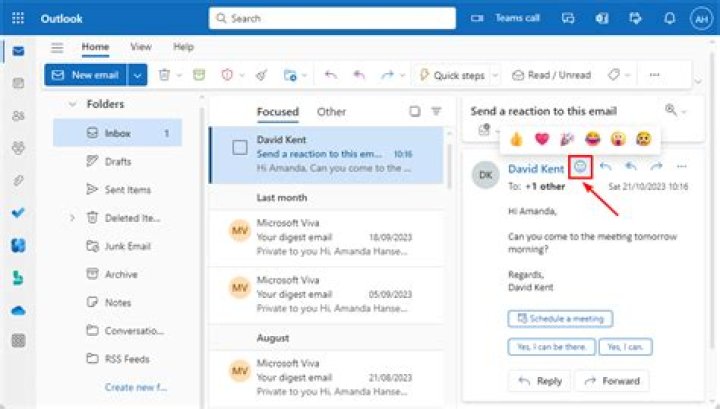Screen dimensions: 720x409
Task: Collapse the Folders tree section
Action: point(72,104)
